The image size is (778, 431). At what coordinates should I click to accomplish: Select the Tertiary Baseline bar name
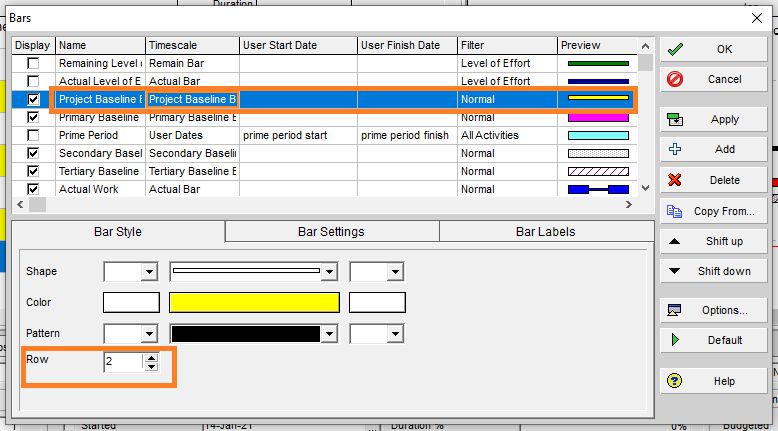click(x=99, y=171)
